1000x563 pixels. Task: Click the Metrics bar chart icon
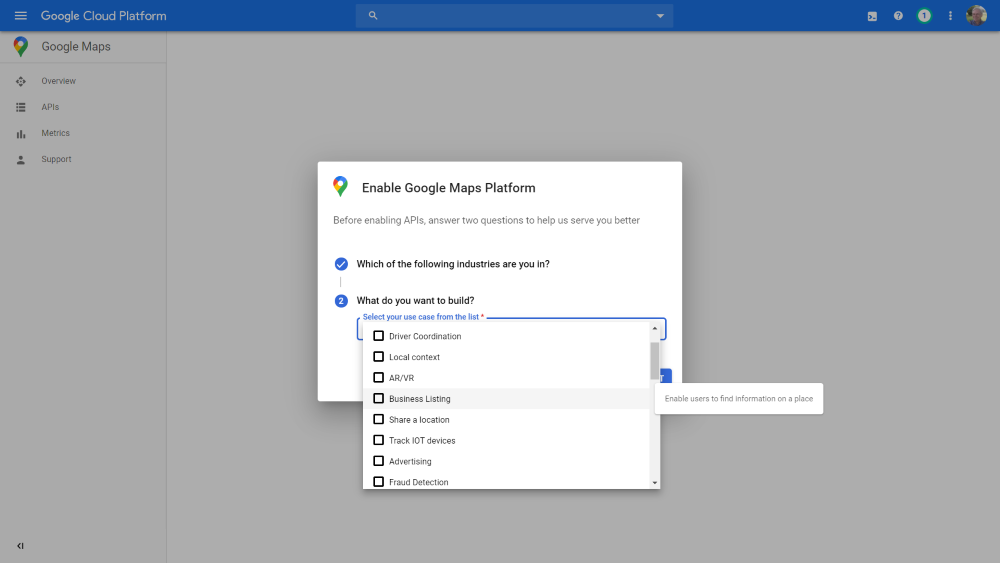coord(20,134)
